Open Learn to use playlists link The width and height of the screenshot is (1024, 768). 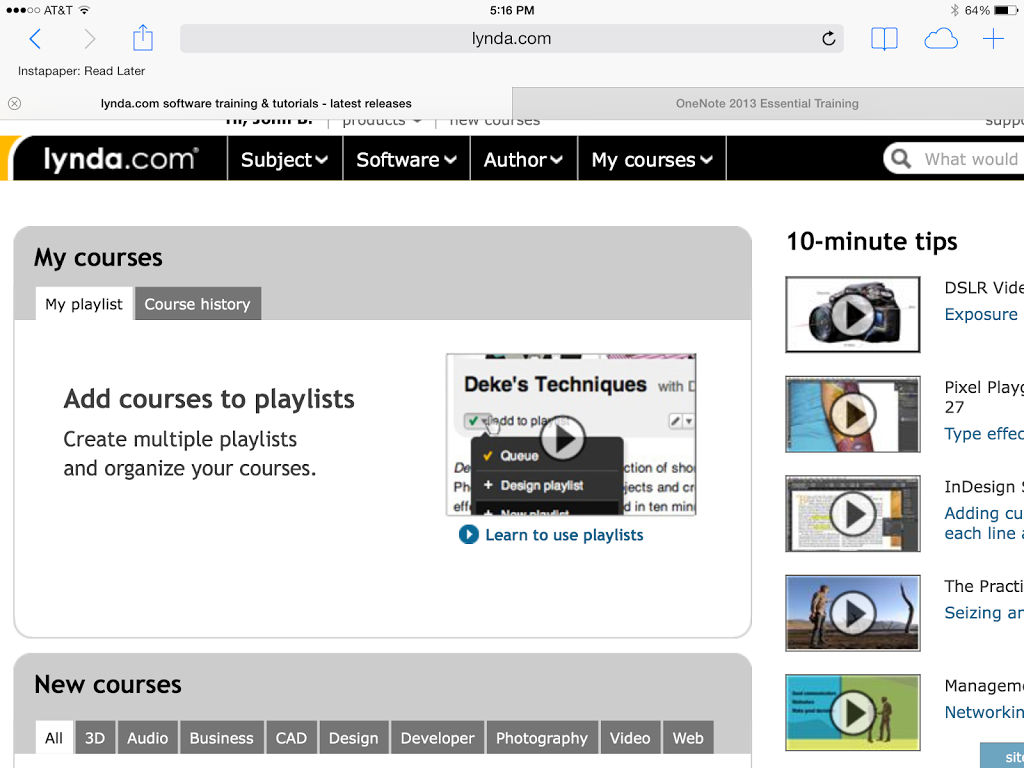(x=564, y=535)
